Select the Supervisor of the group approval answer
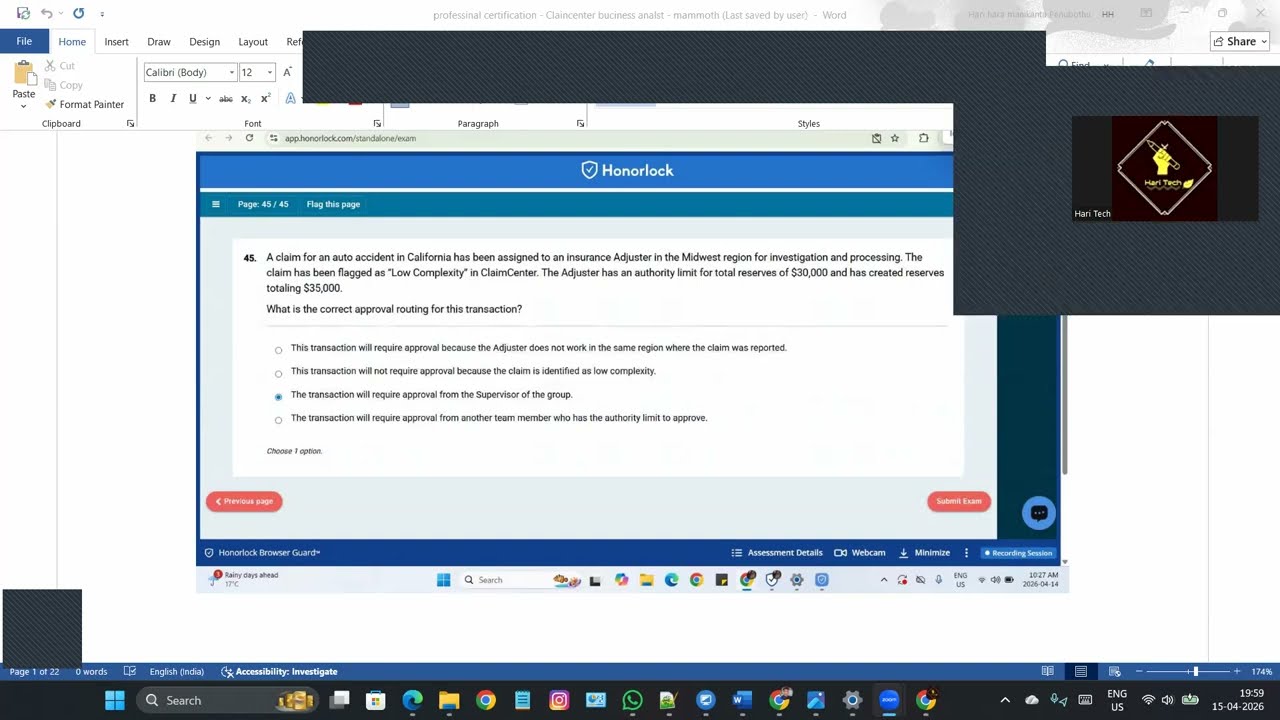Screen dimensions: 1280x720 278,397
